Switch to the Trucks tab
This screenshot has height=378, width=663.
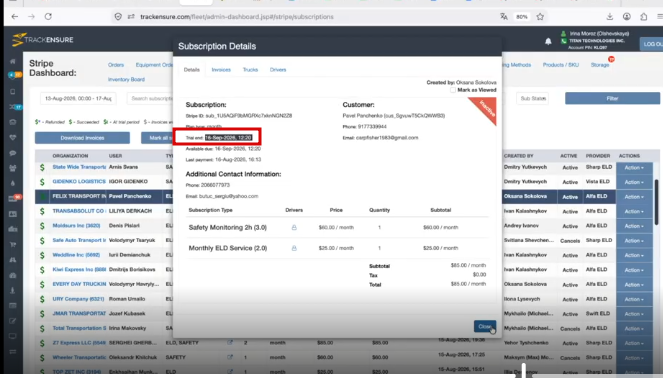click(250, 70)
